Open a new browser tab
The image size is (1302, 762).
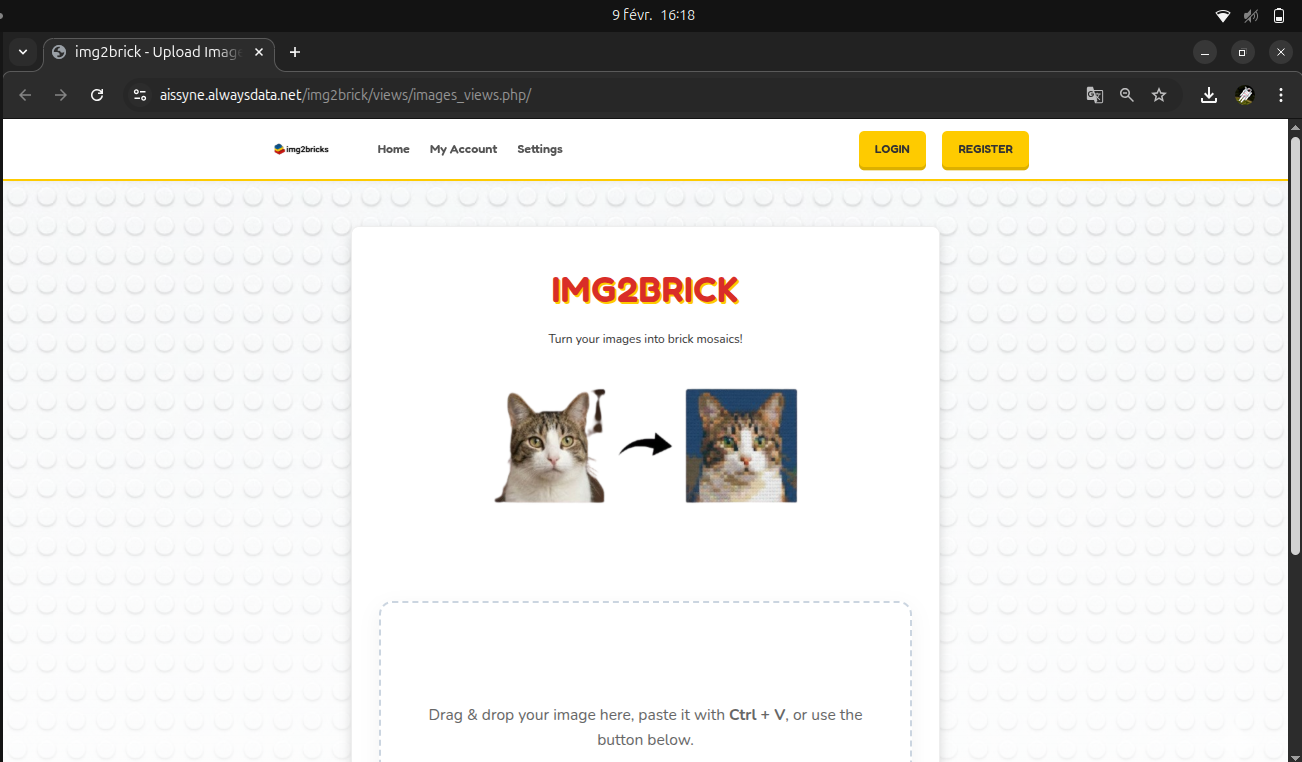tap(295, 52)
